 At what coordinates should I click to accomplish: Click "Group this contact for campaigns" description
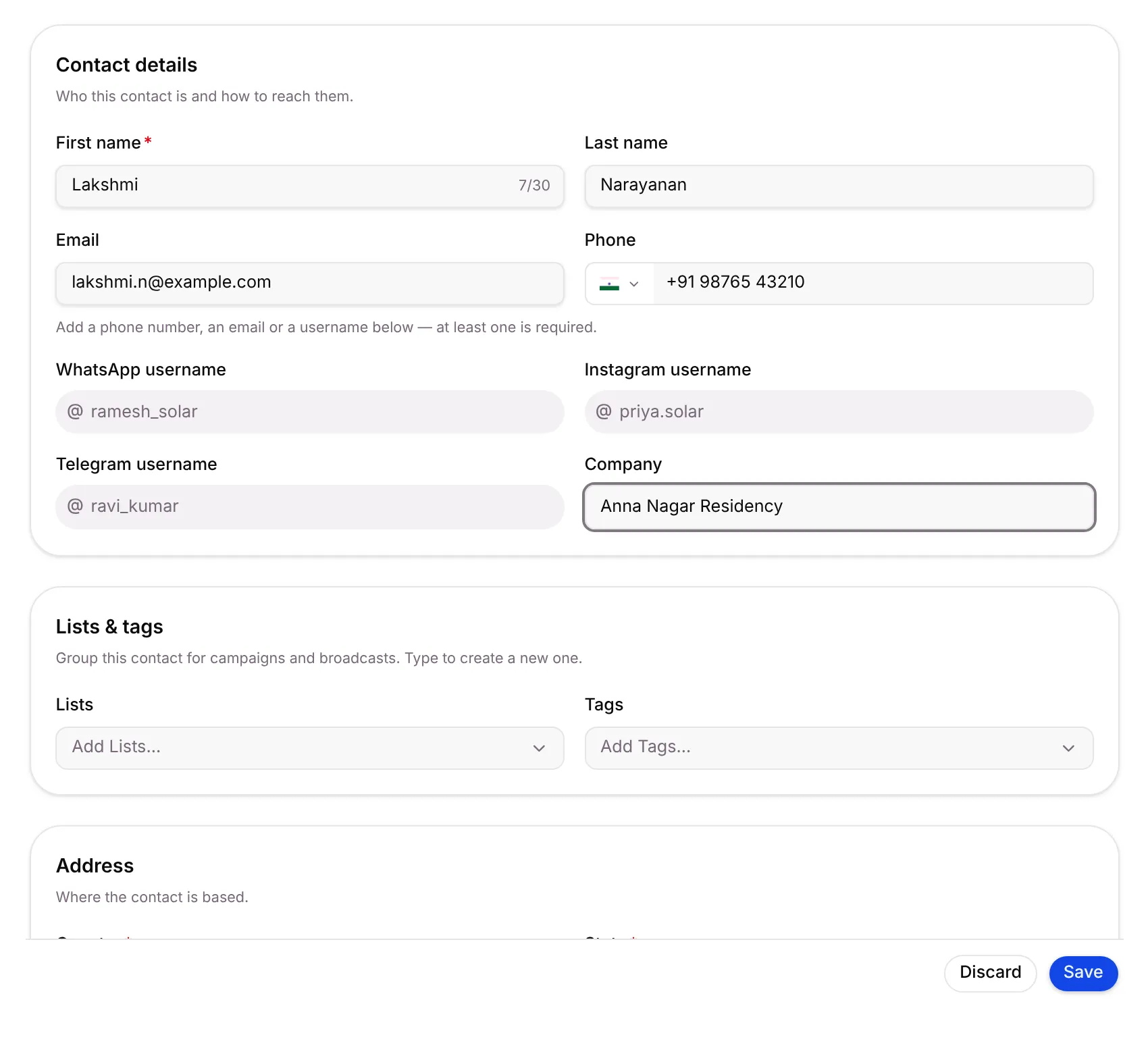(x=319, y=658)
